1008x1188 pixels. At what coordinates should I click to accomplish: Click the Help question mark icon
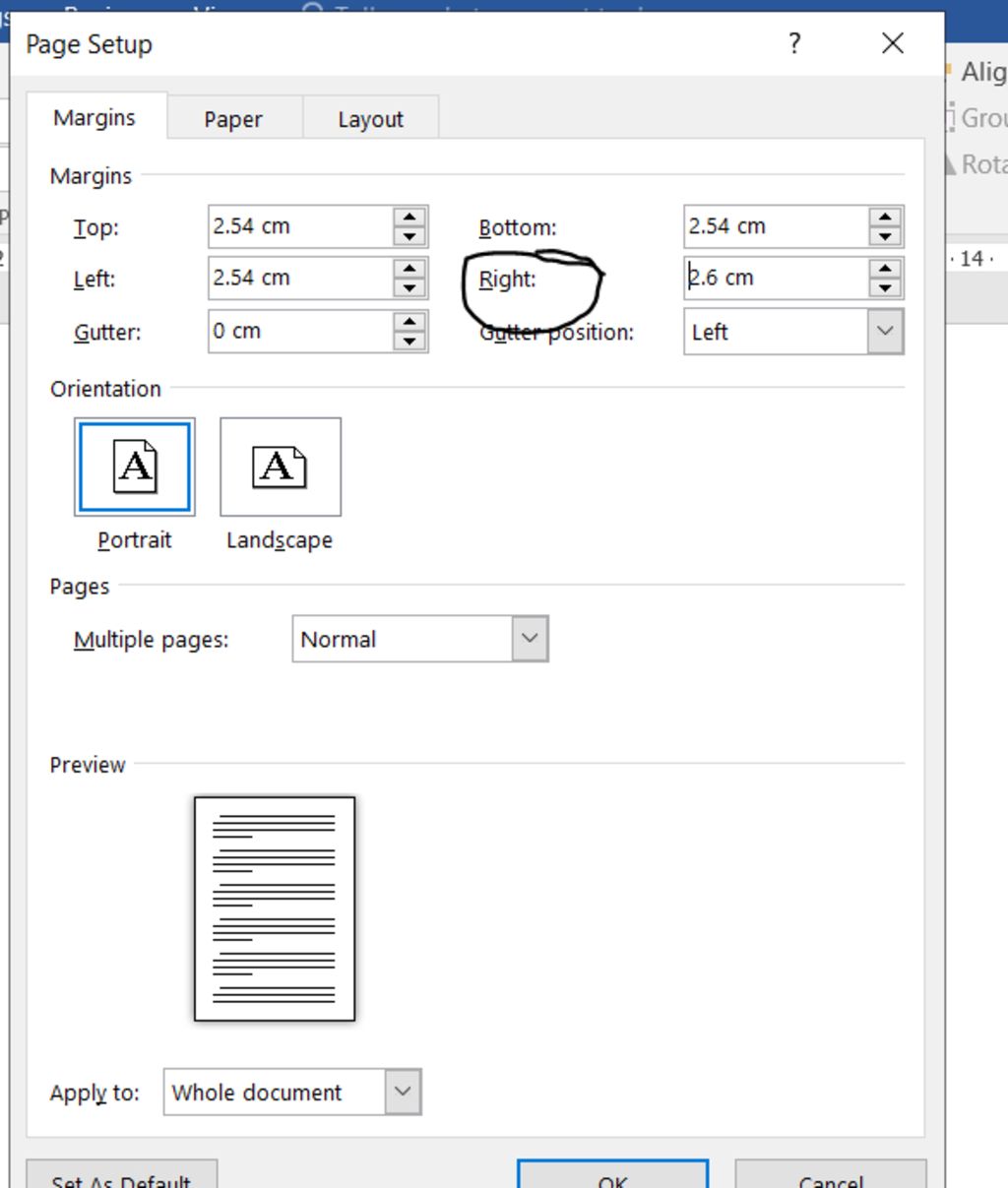coord(795,43)
